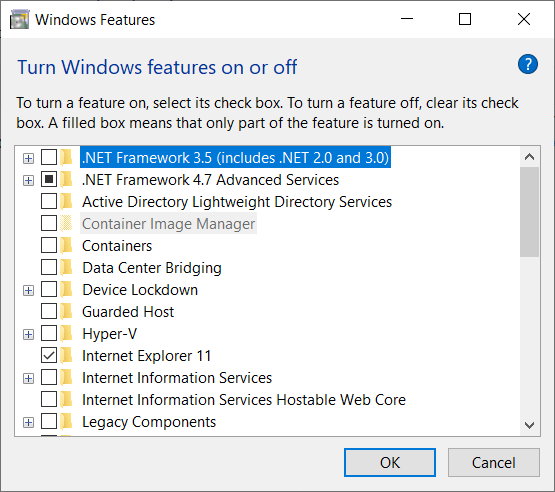The width and height of the screenshot is (555, 492).
Task: Click the folder icon beside Guarded Host
Action: point(66,311)
